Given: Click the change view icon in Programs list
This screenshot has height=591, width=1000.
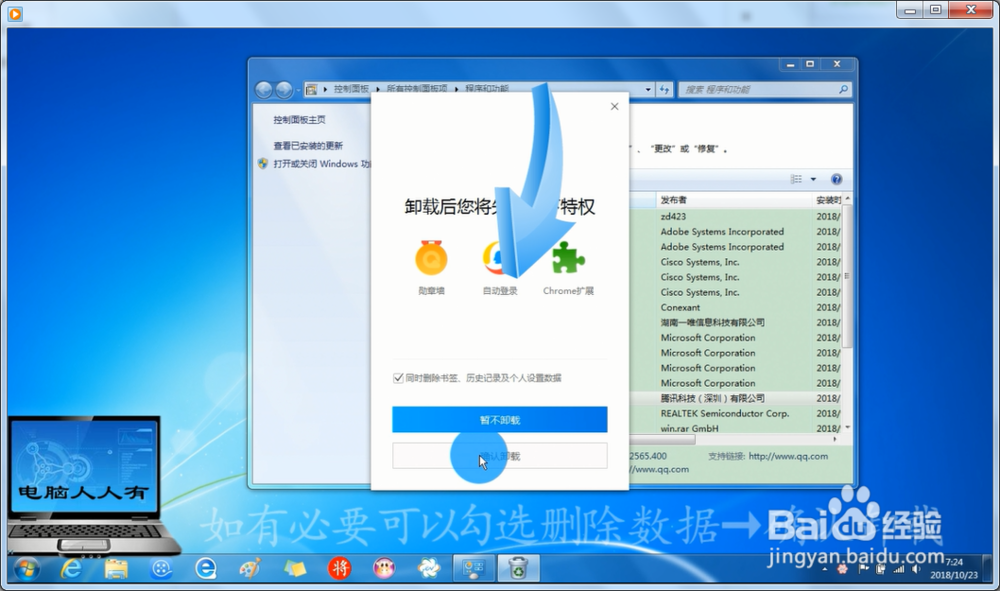Looking at the screenshot, I should [797, 179].
